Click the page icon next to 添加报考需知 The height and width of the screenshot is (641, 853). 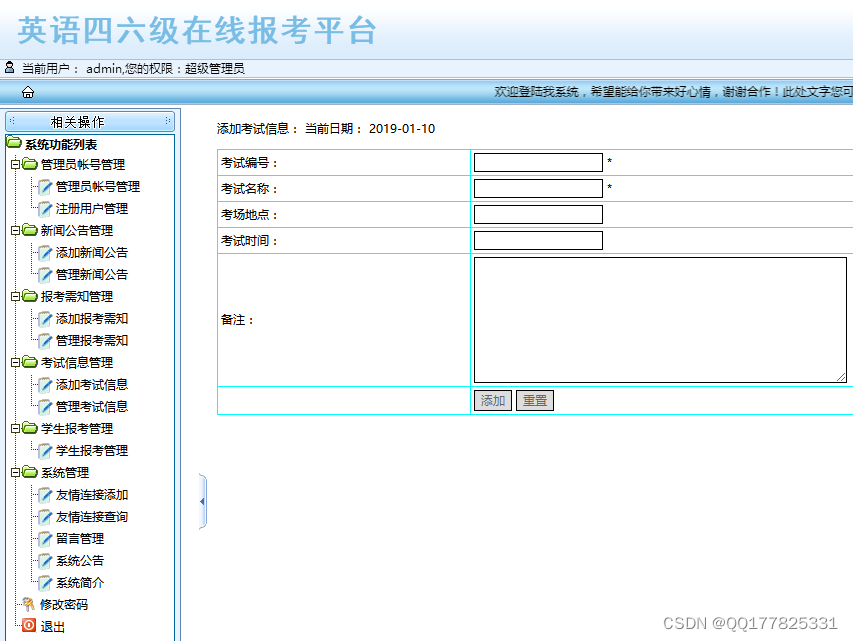45,319
